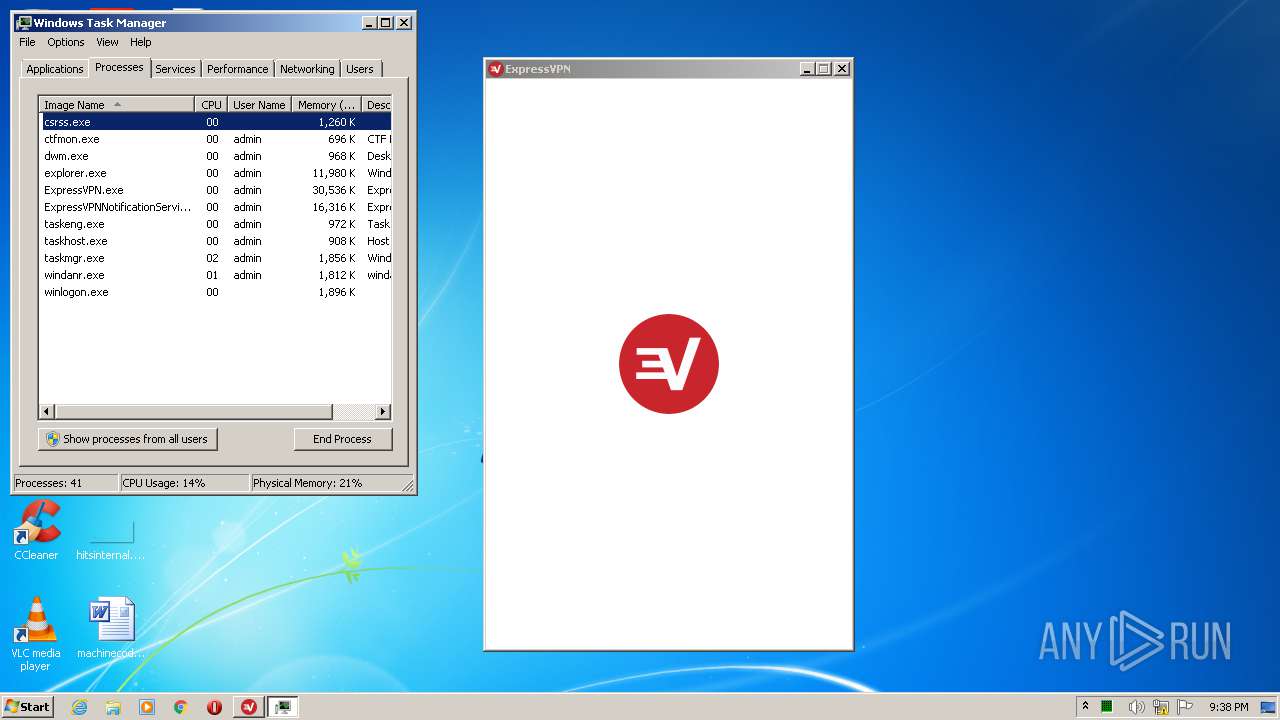Select the taskhost.exe process
The width and height of the screenshot is (1280, 720).
[x=215, y=241]
